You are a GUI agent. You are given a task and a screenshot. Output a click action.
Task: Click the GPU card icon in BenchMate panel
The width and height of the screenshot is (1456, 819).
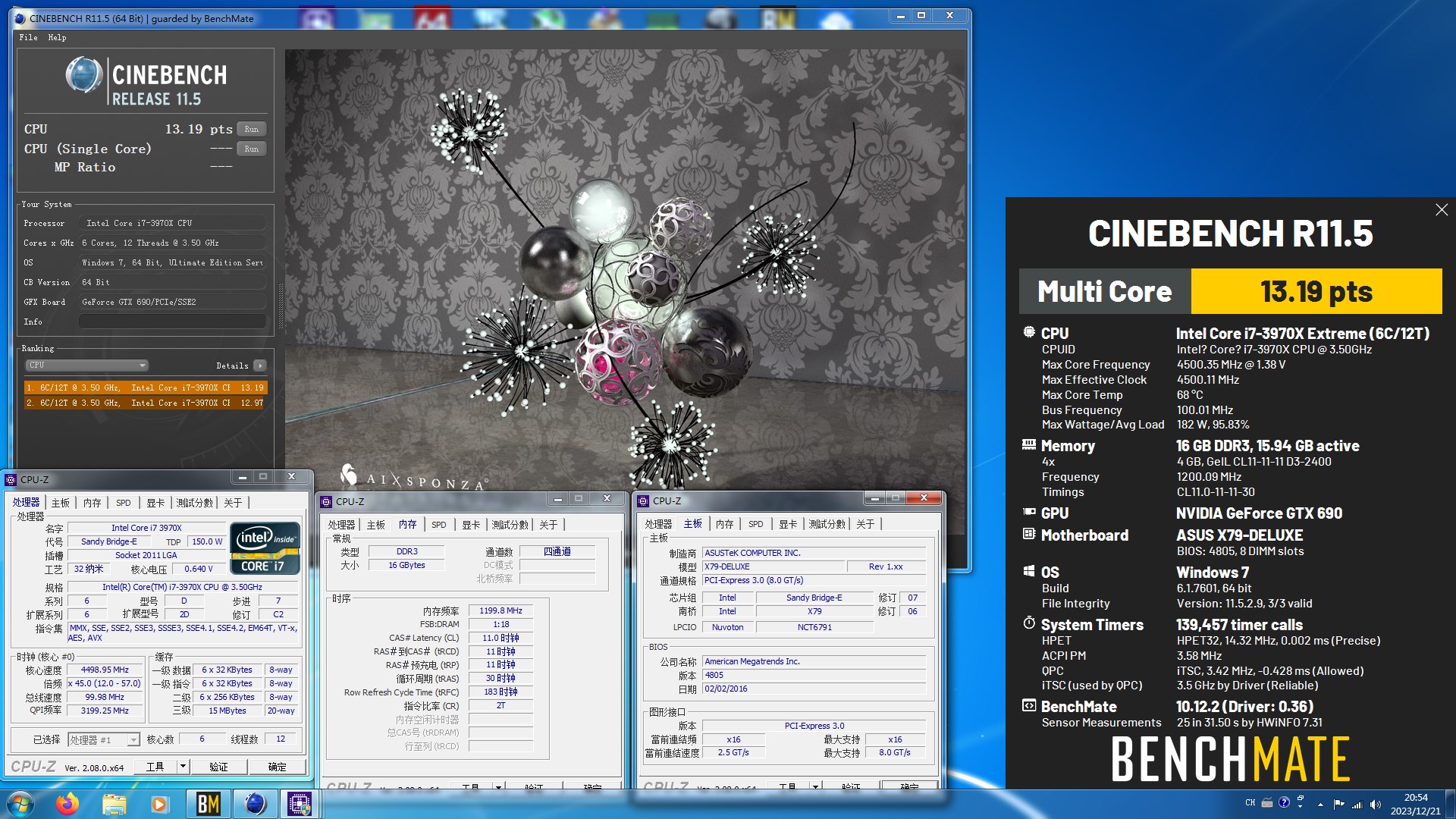[x=1029, y=512]
